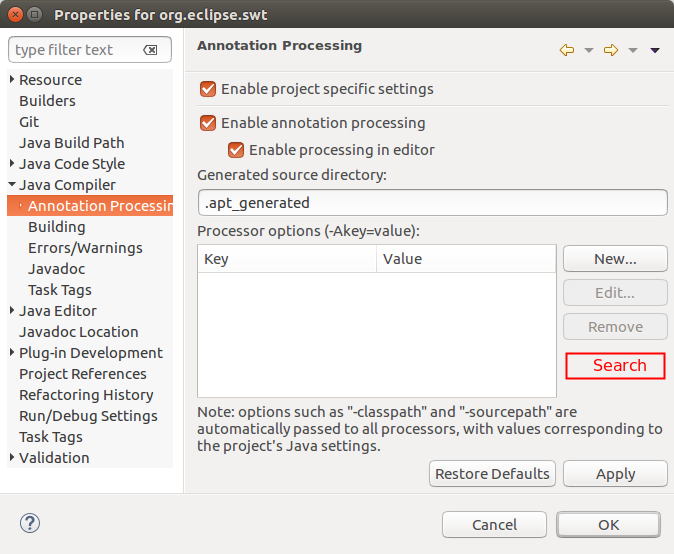Click the Remove button
The width and height of the screenshot is (674, 554).
[615, 327]
